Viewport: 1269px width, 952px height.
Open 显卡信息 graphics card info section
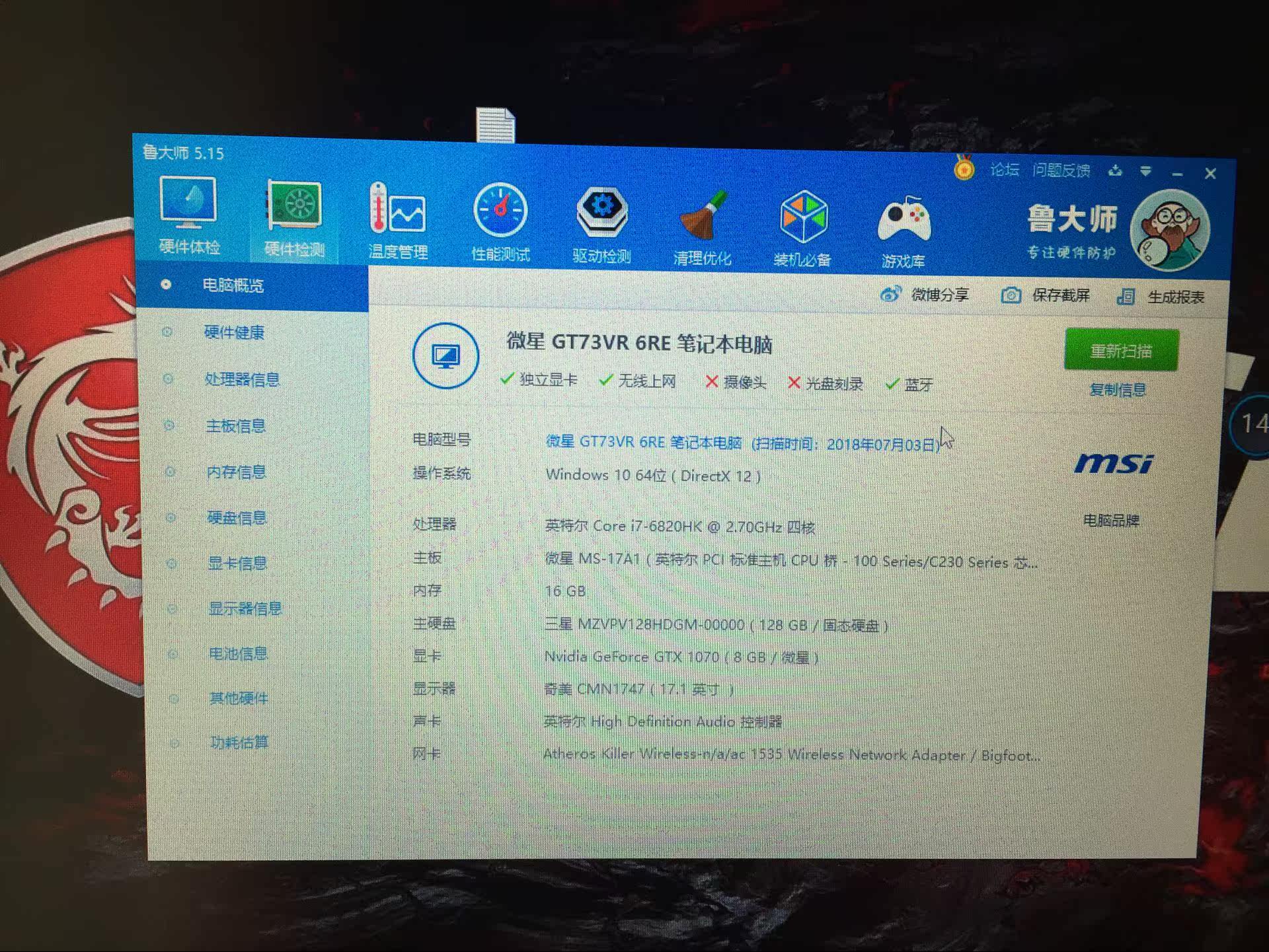coord(237,563)
